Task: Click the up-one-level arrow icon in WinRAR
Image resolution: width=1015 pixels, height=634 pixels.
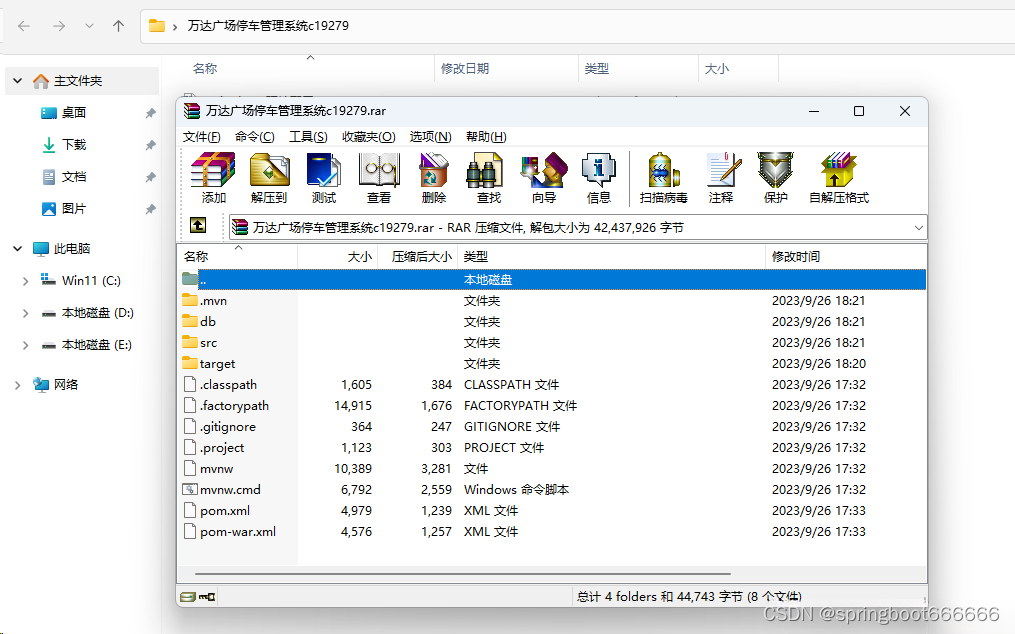Action: pyautogui.click(x=198, y=225)
